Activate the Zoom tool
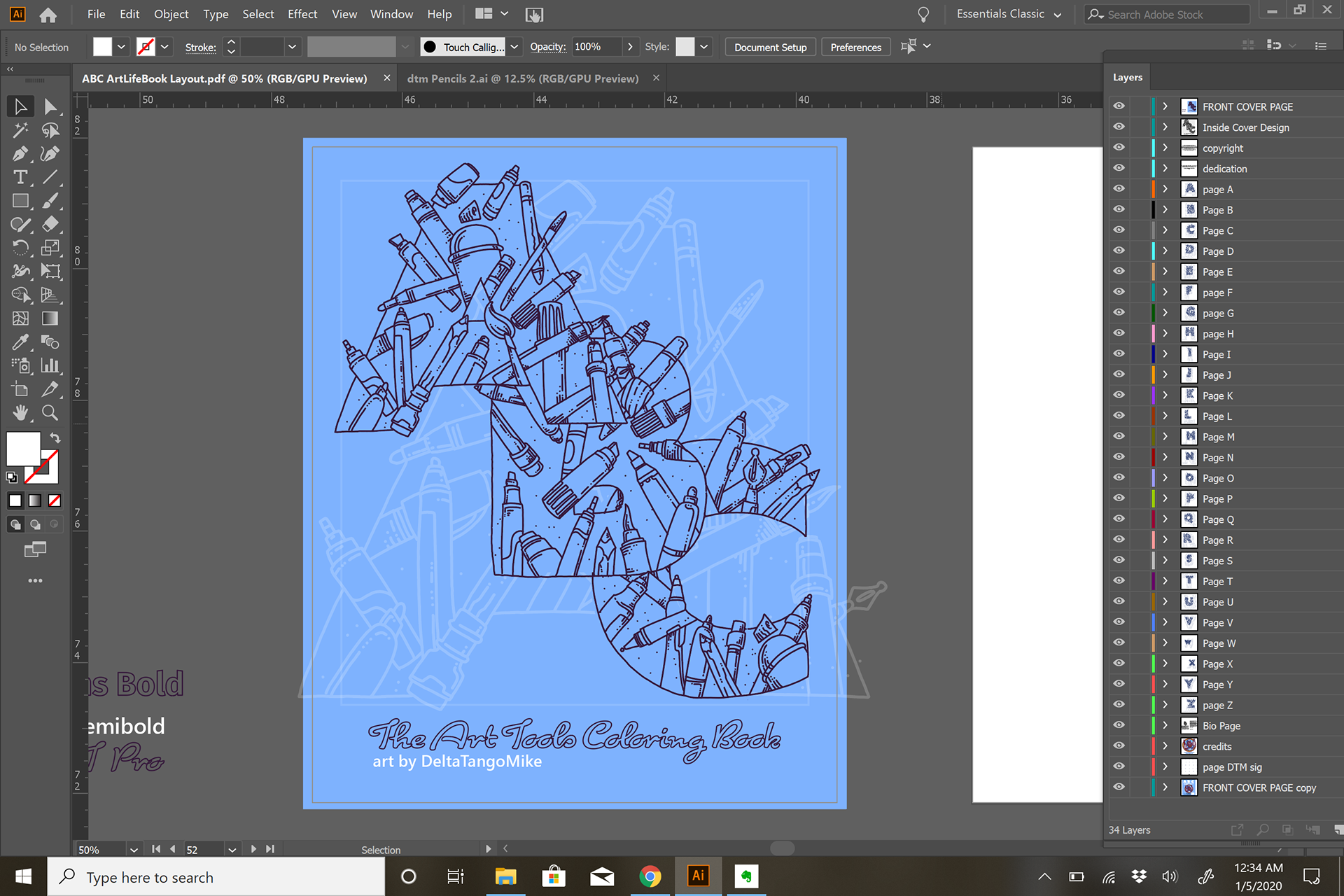The width and height of the screenshot is (1344, 896). point(50,413)
